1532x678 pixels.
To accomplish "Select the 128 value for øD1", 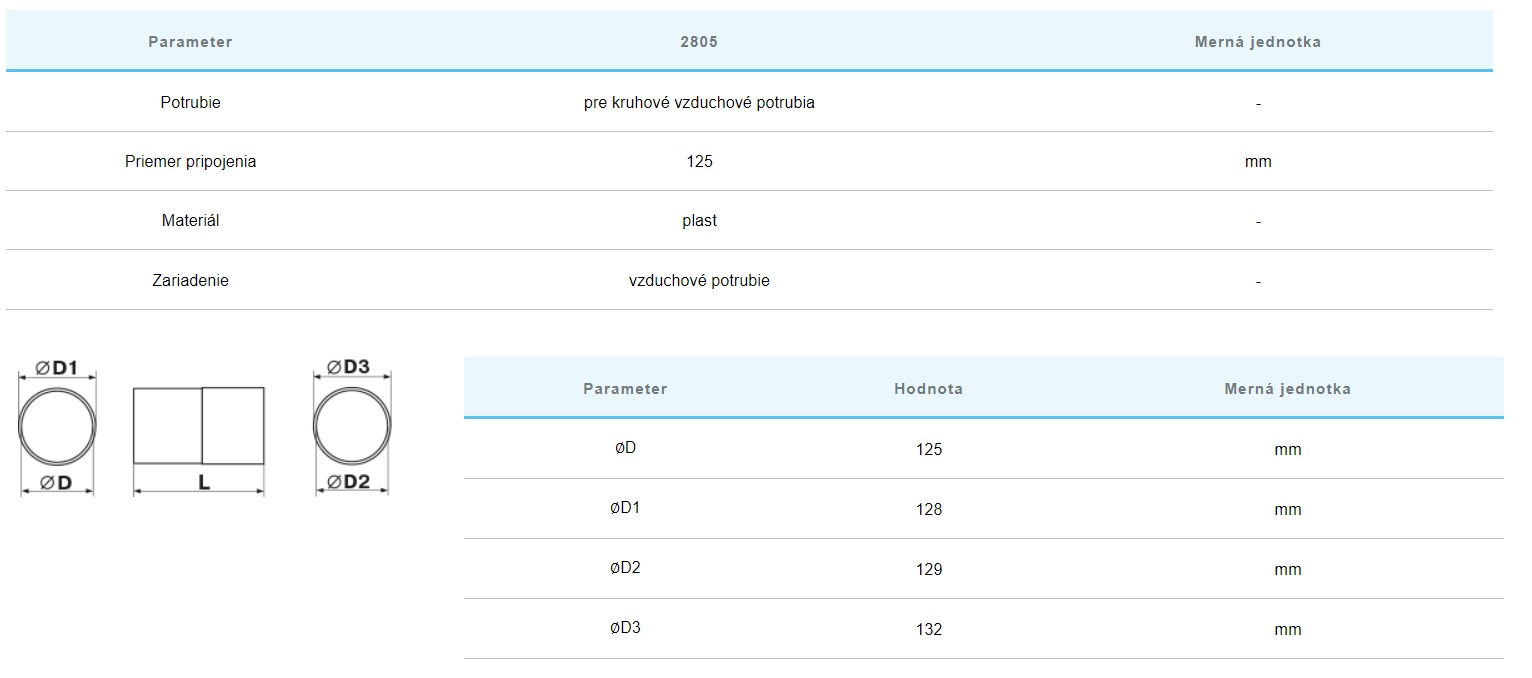I will click(928, 509).
